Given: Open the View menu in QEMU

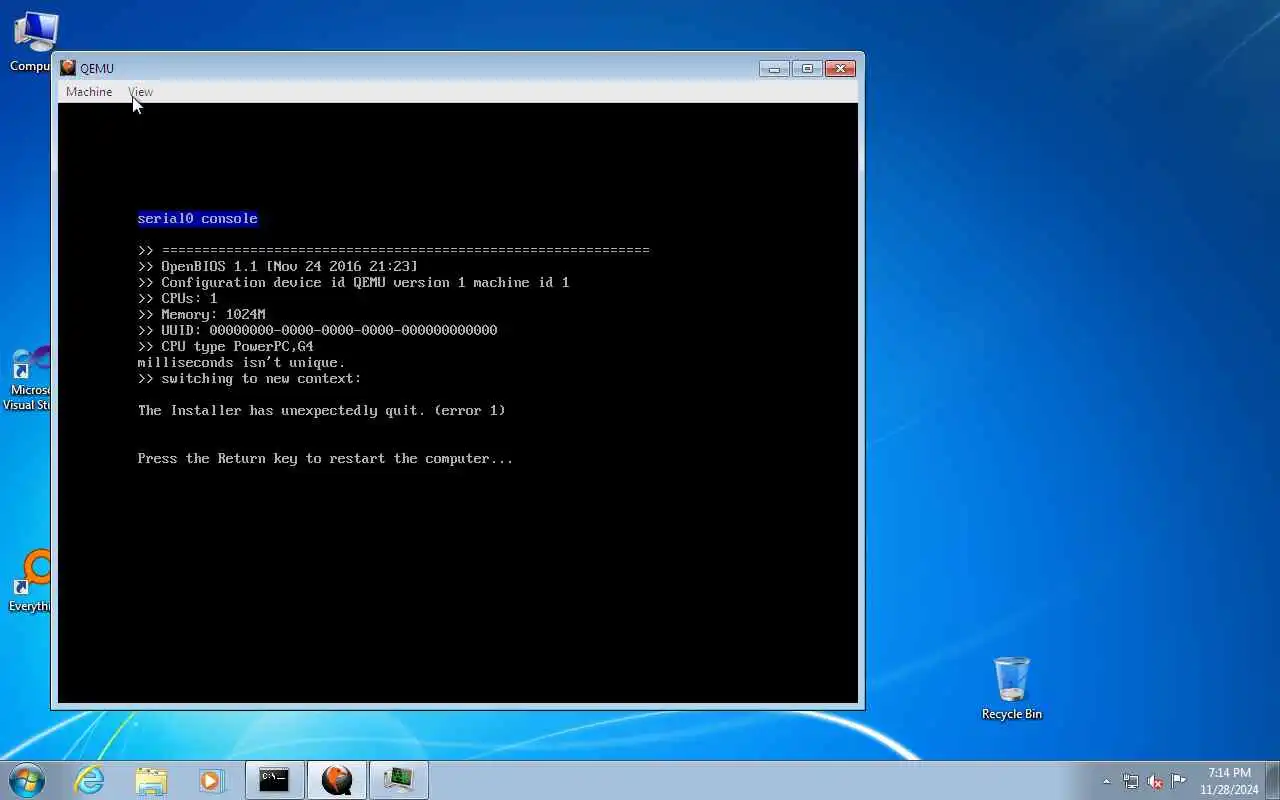Looking at the screenshot, I should (x=141, y=92).
